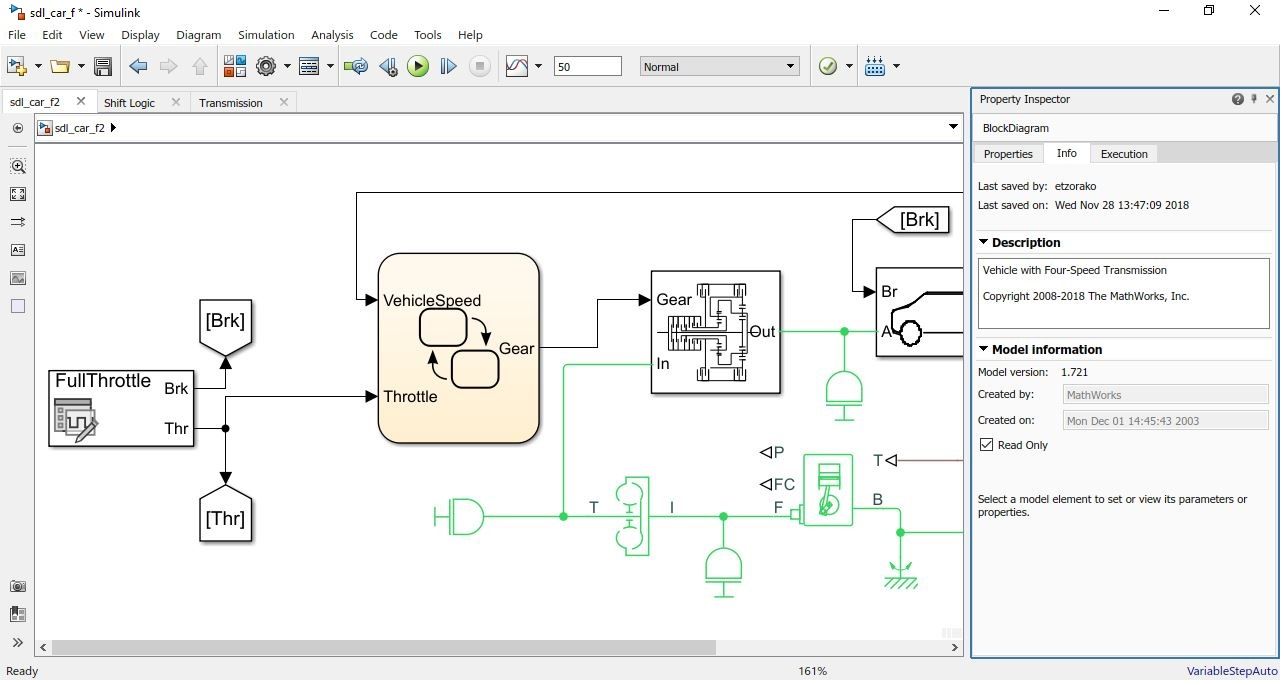
Task: Toggle the Read Only checkbox
Action: point(986,444)
